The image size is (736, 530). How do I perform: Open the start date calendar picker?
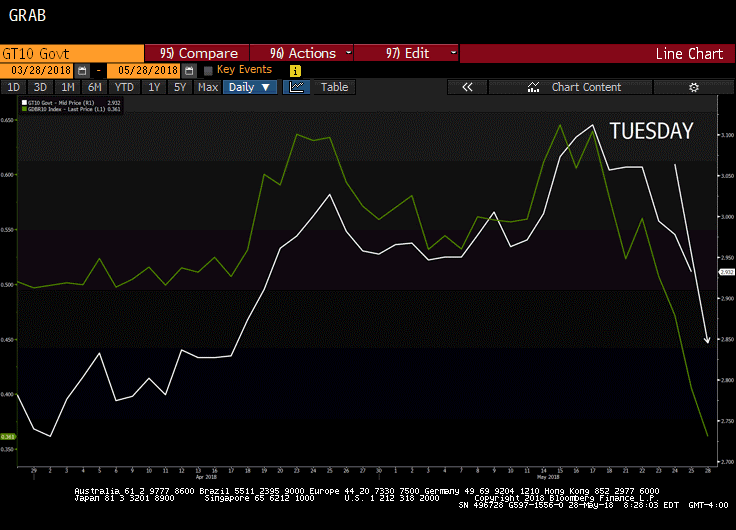pos(82,71)
